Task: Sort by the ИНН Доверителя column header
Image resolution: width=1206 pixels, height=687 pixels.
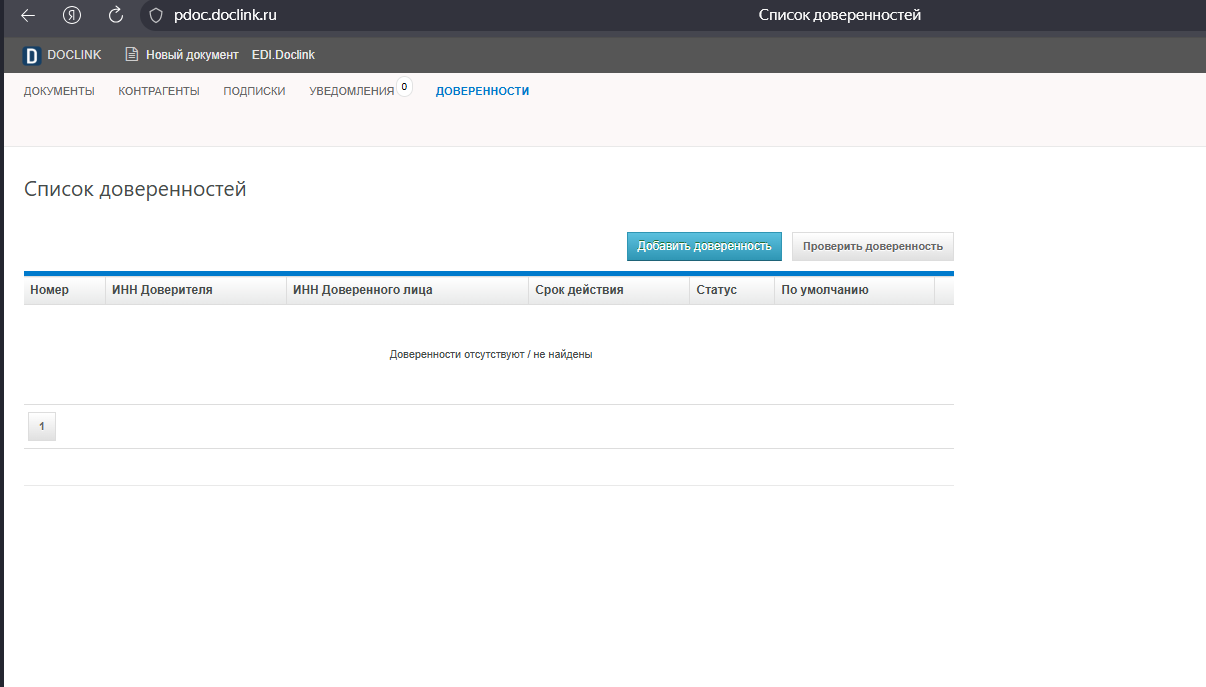Action: coord(196,290)
